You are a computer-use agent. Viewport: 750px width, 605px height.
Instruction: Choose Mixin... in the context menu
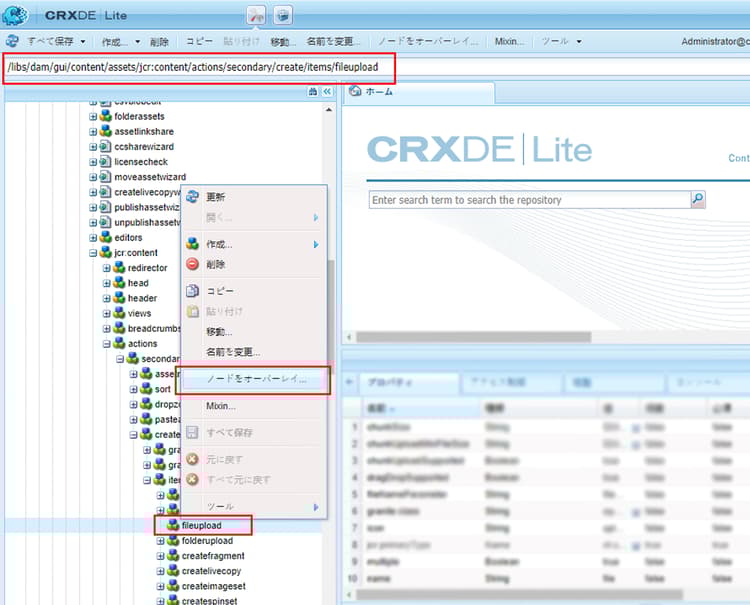point(254,406)
